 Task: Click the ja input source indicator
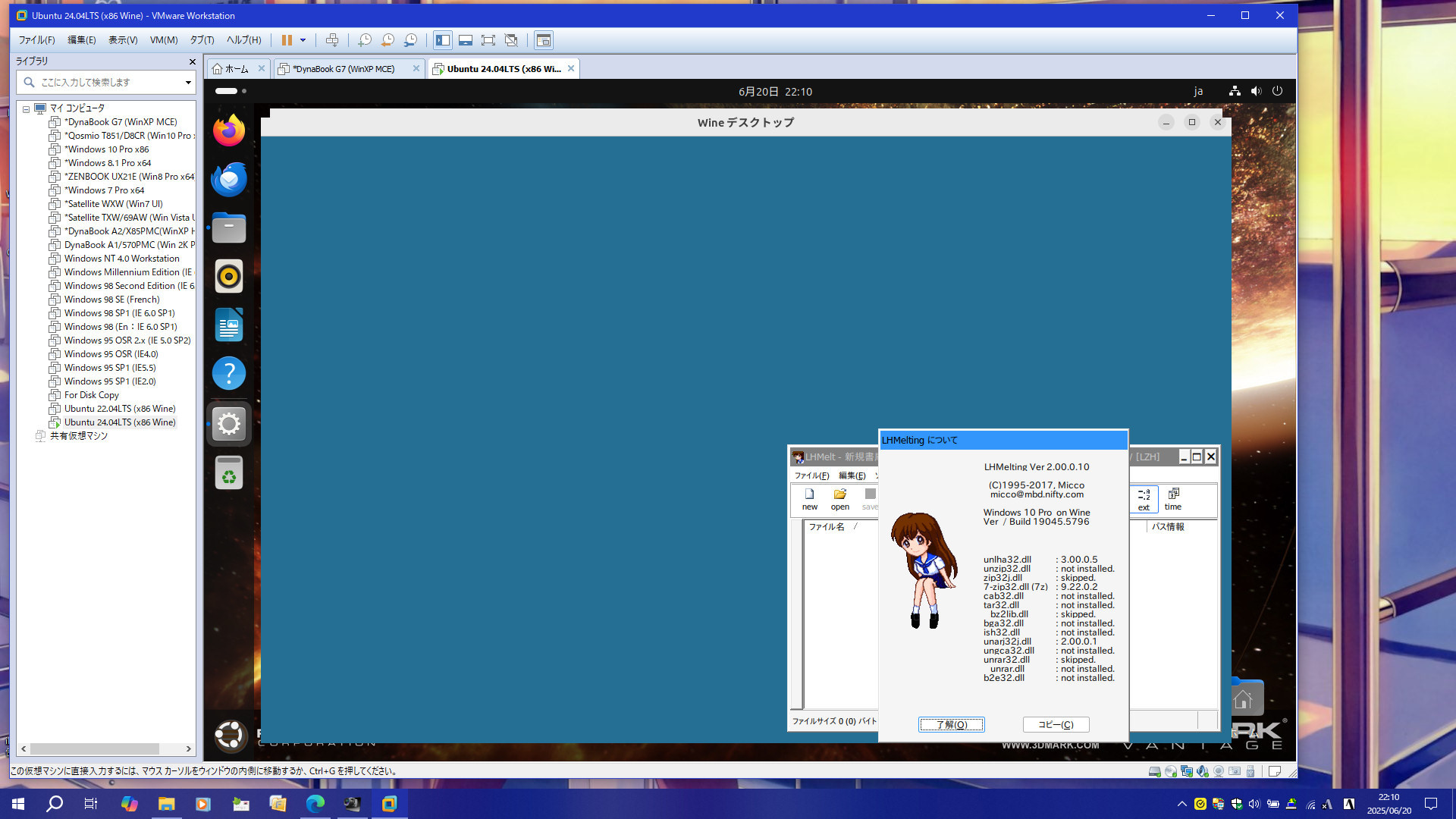pos(1198,91)
